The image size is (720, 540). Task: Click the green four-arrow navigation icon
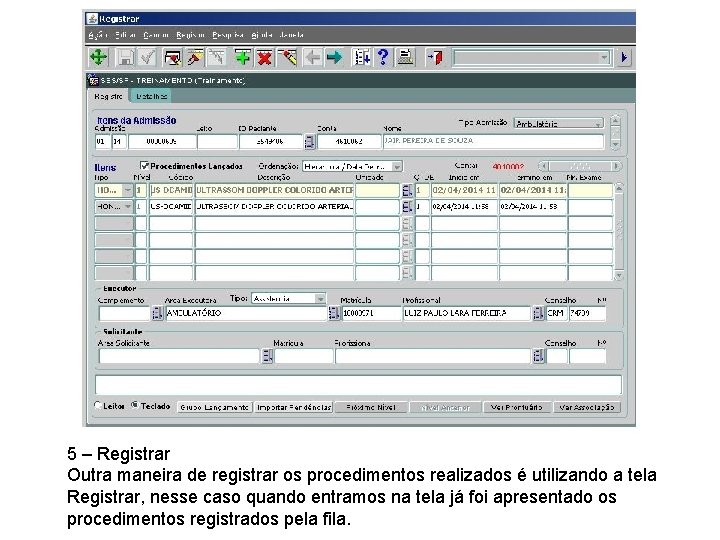pos(98,58)
